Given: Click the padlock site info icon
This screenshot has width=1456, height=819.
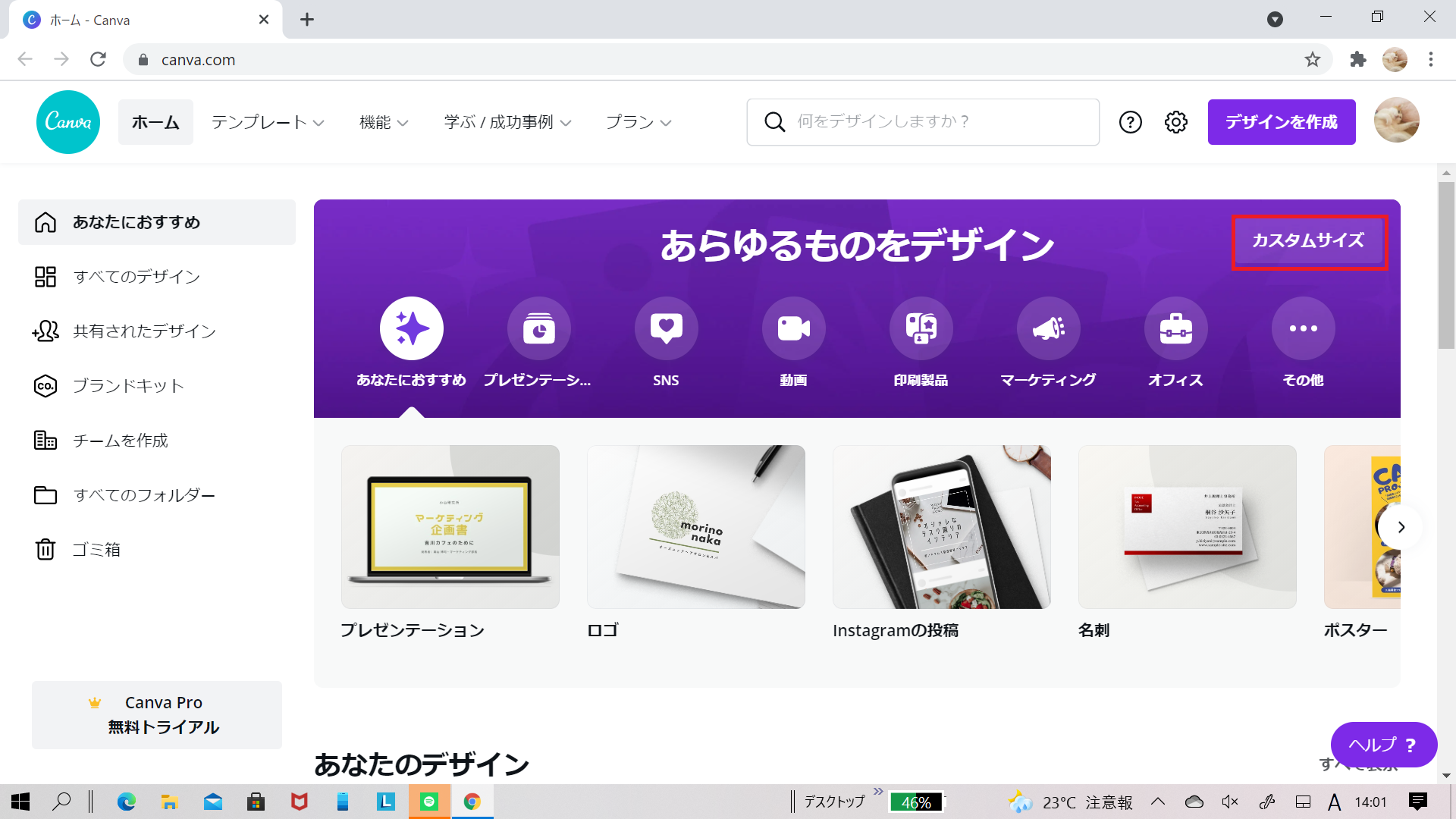Looking at the screenshot, I should pos(143,59).
